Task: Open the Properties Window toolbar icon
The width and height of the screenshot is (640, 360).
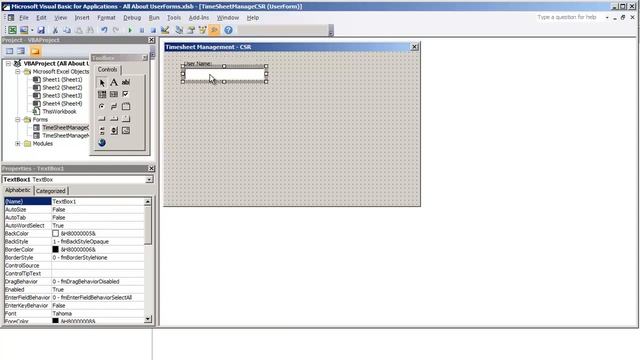Action: 191,30
